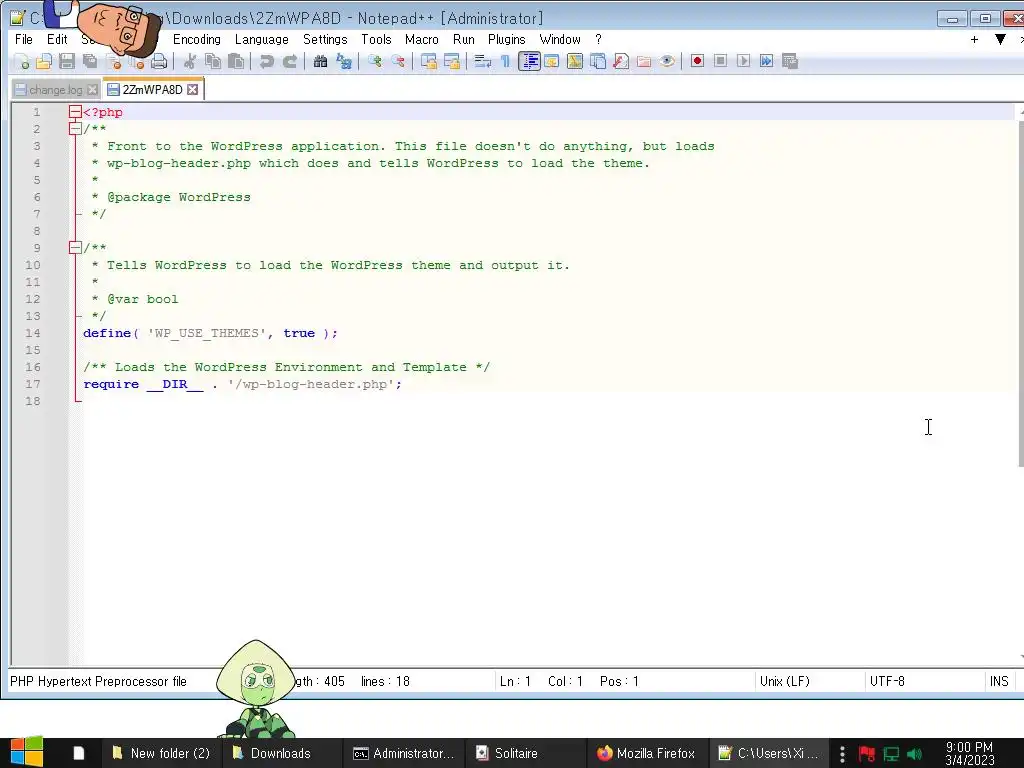
Task: Open Folder as Workspace toolbar icon
Action: [644, 61]
